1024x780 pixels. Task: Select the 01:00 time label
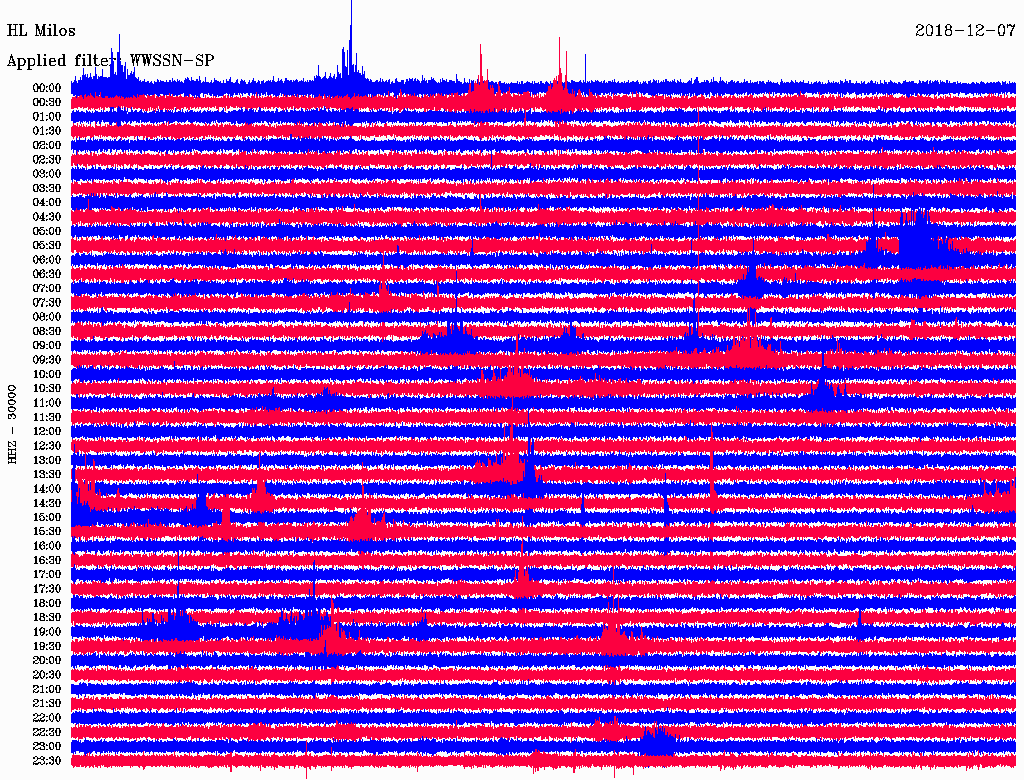[x=47, y=117]
